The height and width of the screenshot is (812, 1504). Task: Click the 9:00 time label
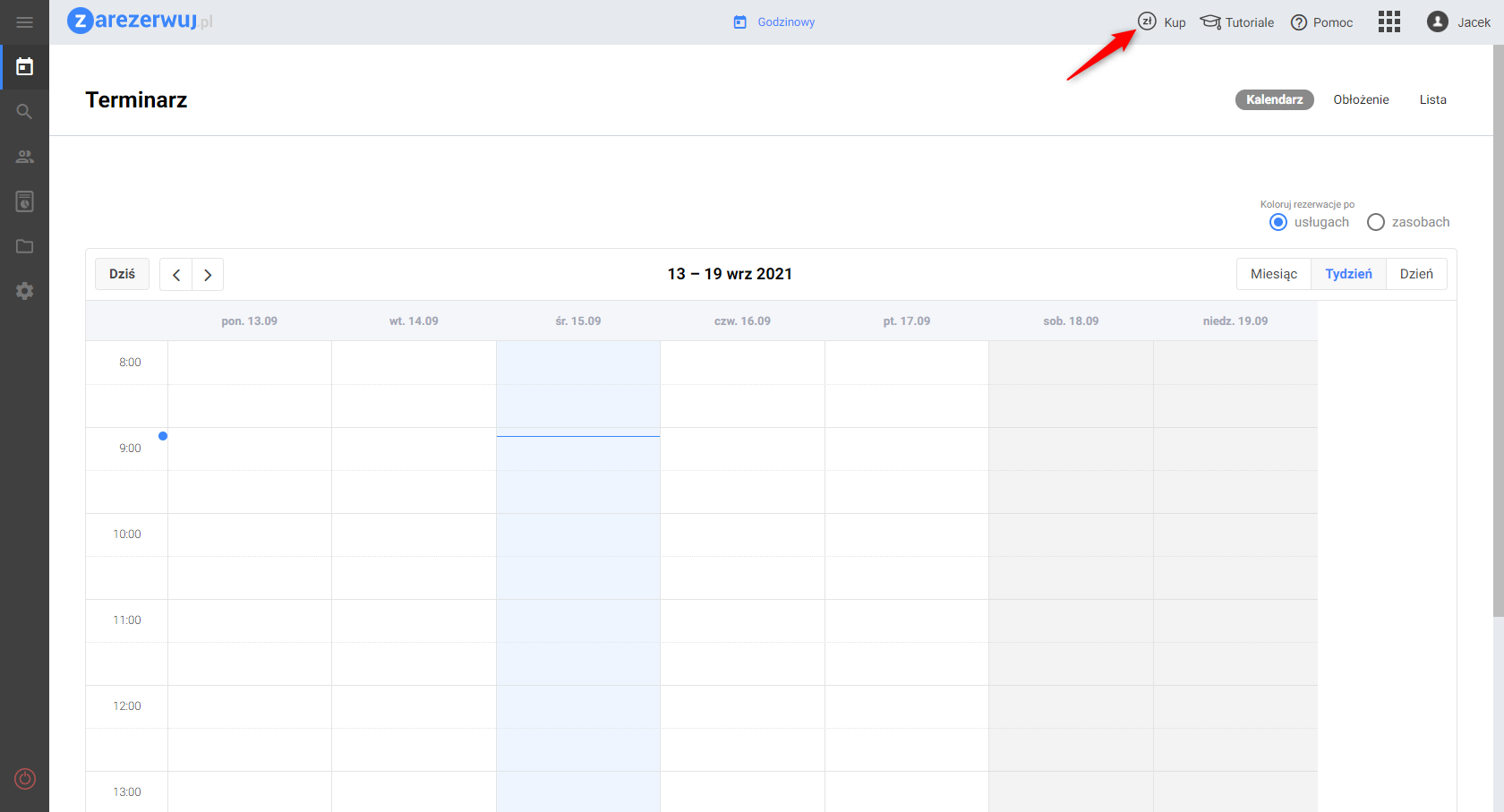click(x=130, y=449)
